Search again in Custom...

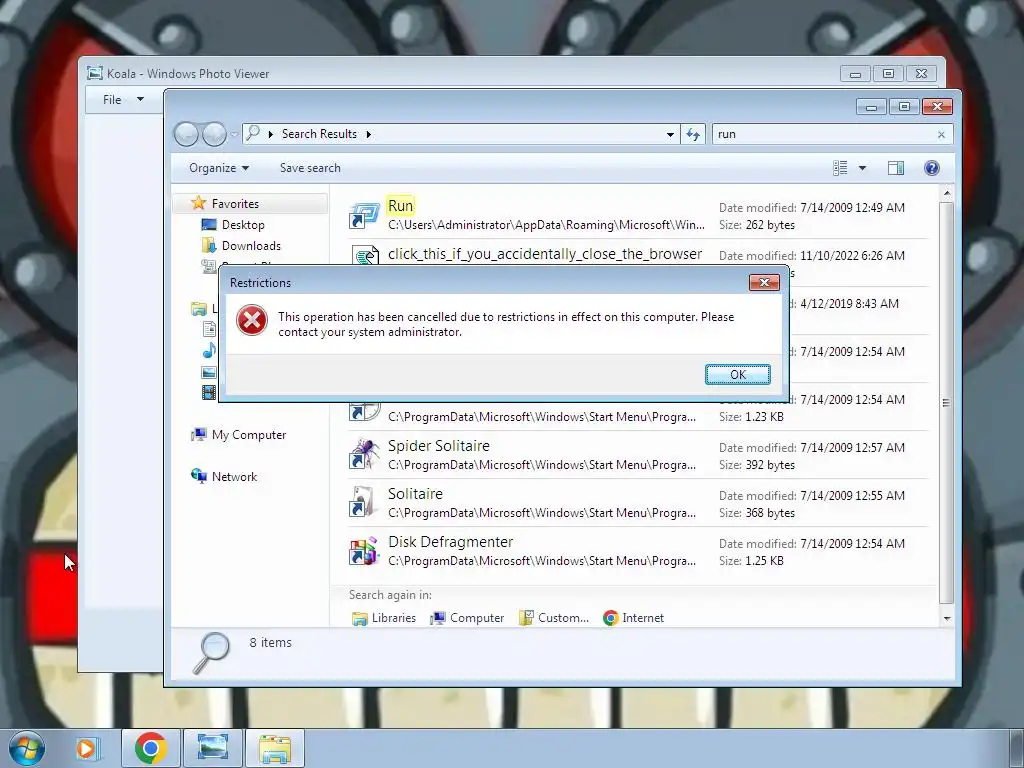(554, 618)
